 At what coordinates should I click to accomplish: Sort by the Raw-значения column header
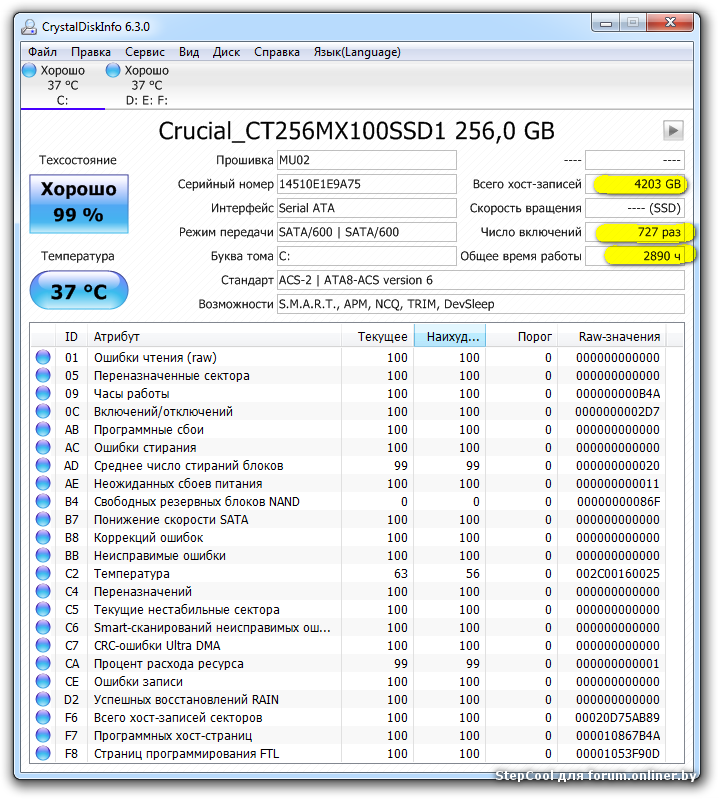[x=618, y=337]
